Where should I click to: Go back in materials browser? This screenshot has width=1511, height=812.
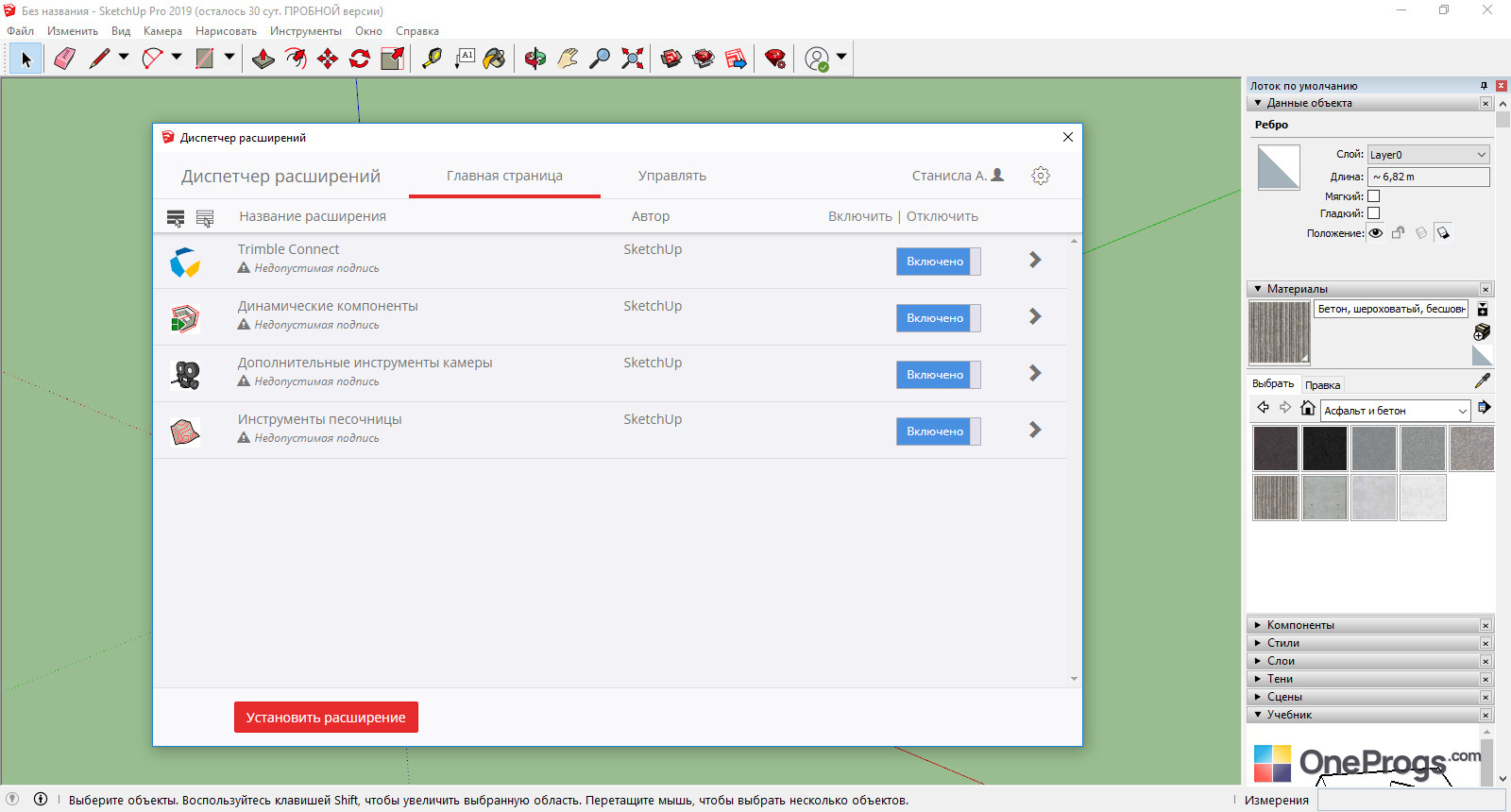pyautogui.click(x=1263, y=408)
